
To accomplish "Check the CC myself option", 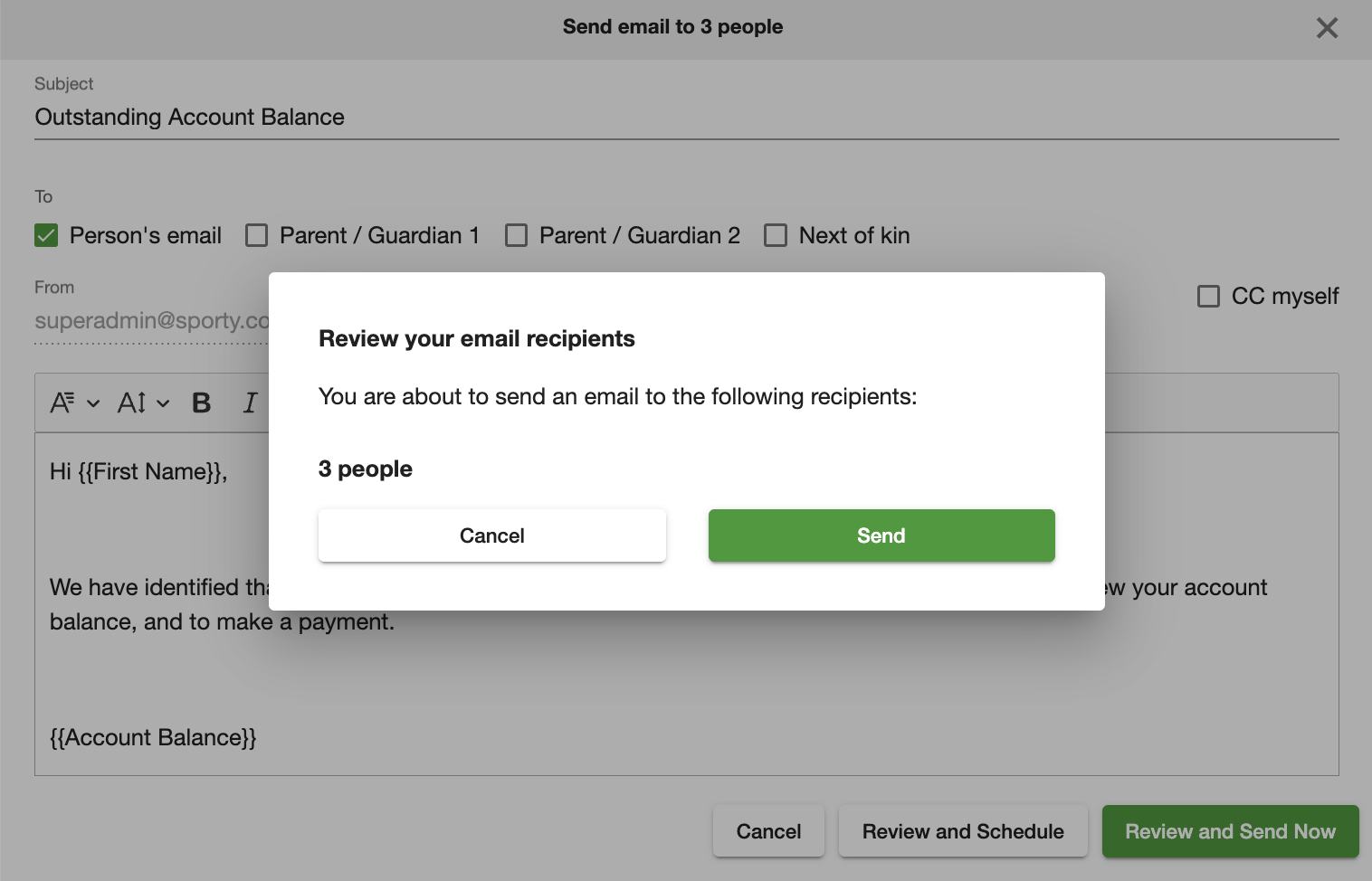I will [x=1208, y=297].
